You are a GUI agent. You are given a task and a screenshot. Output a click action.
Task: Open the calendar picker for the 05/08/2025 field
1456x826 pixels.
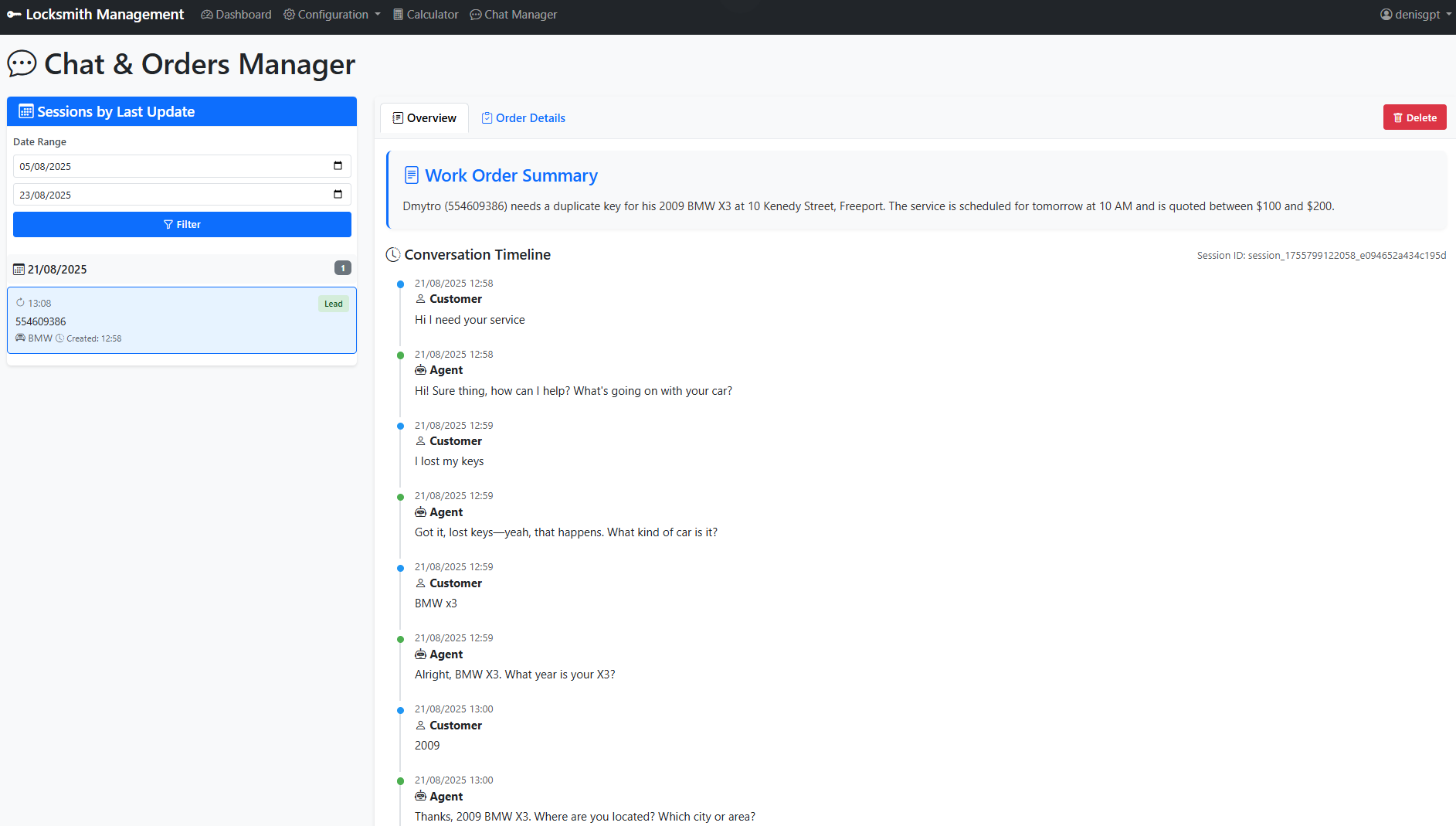(338, 165)
